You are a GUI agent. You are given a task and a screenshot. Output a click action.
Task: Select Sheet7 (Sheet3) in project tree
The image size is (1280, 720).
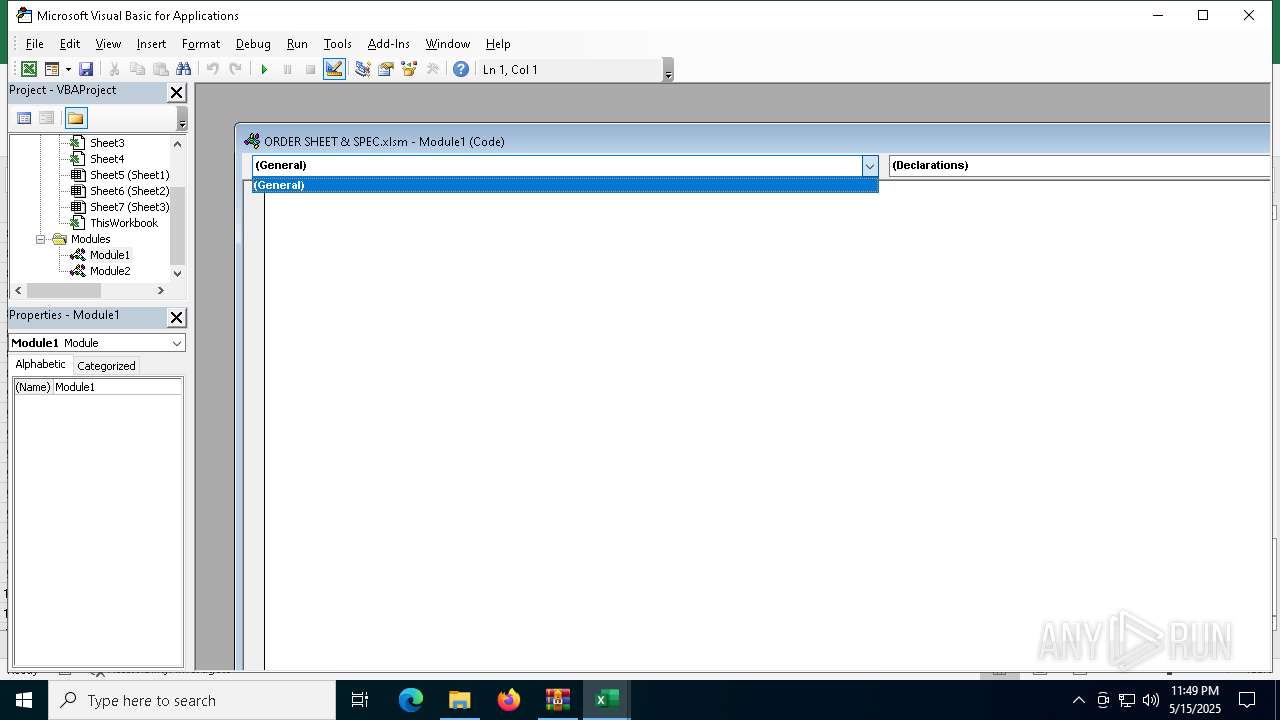130,207
